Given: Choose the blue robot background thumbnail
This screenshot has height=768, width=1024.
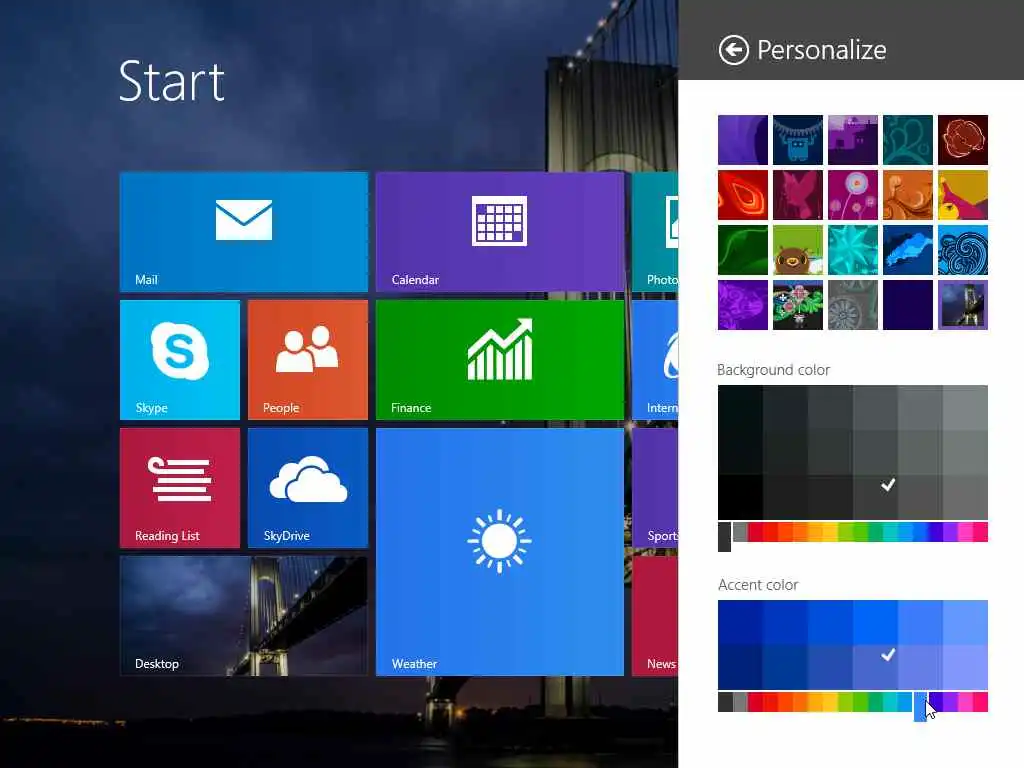Looking at the screenshot, I should coord(798,140).
